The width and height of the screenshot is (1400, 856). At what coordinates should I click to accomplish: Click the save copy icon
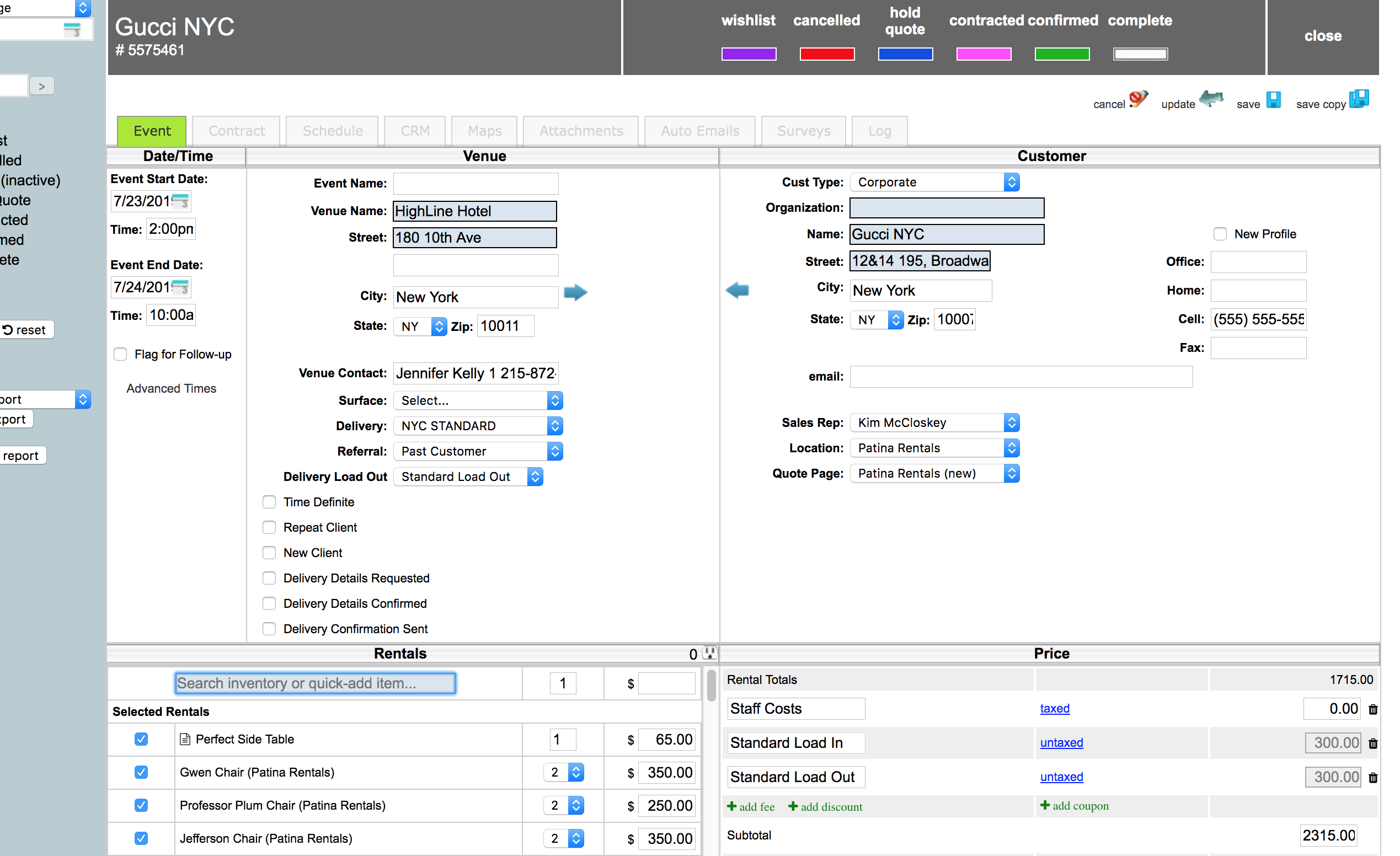(x=1359, y=99)
